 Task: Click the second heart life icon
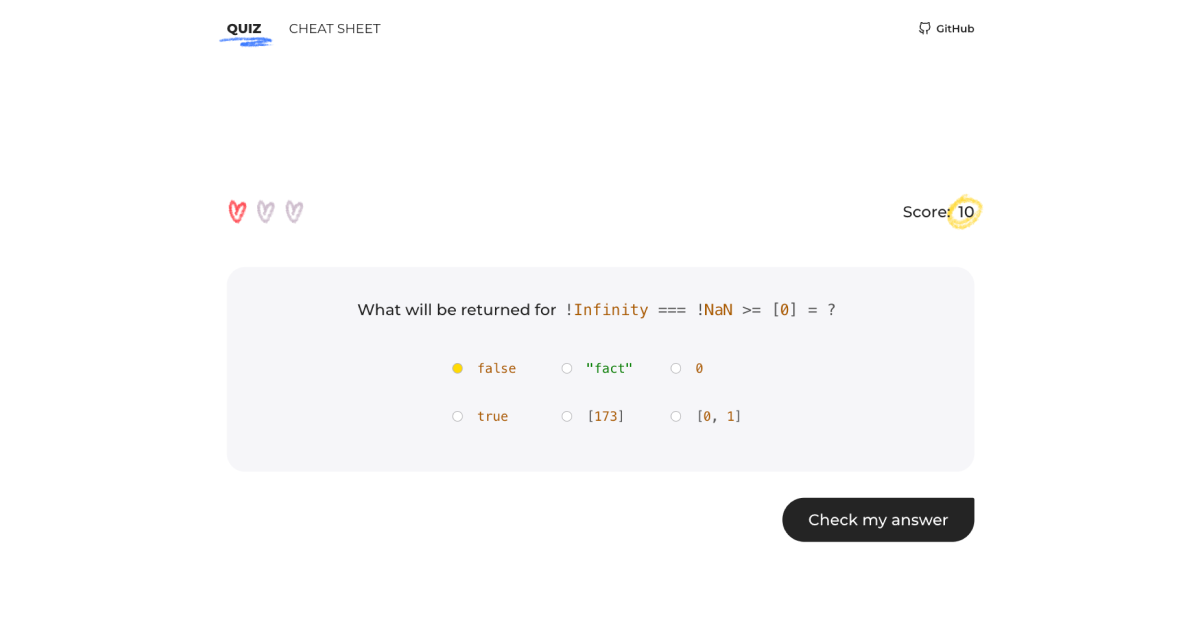pos(265,211)
